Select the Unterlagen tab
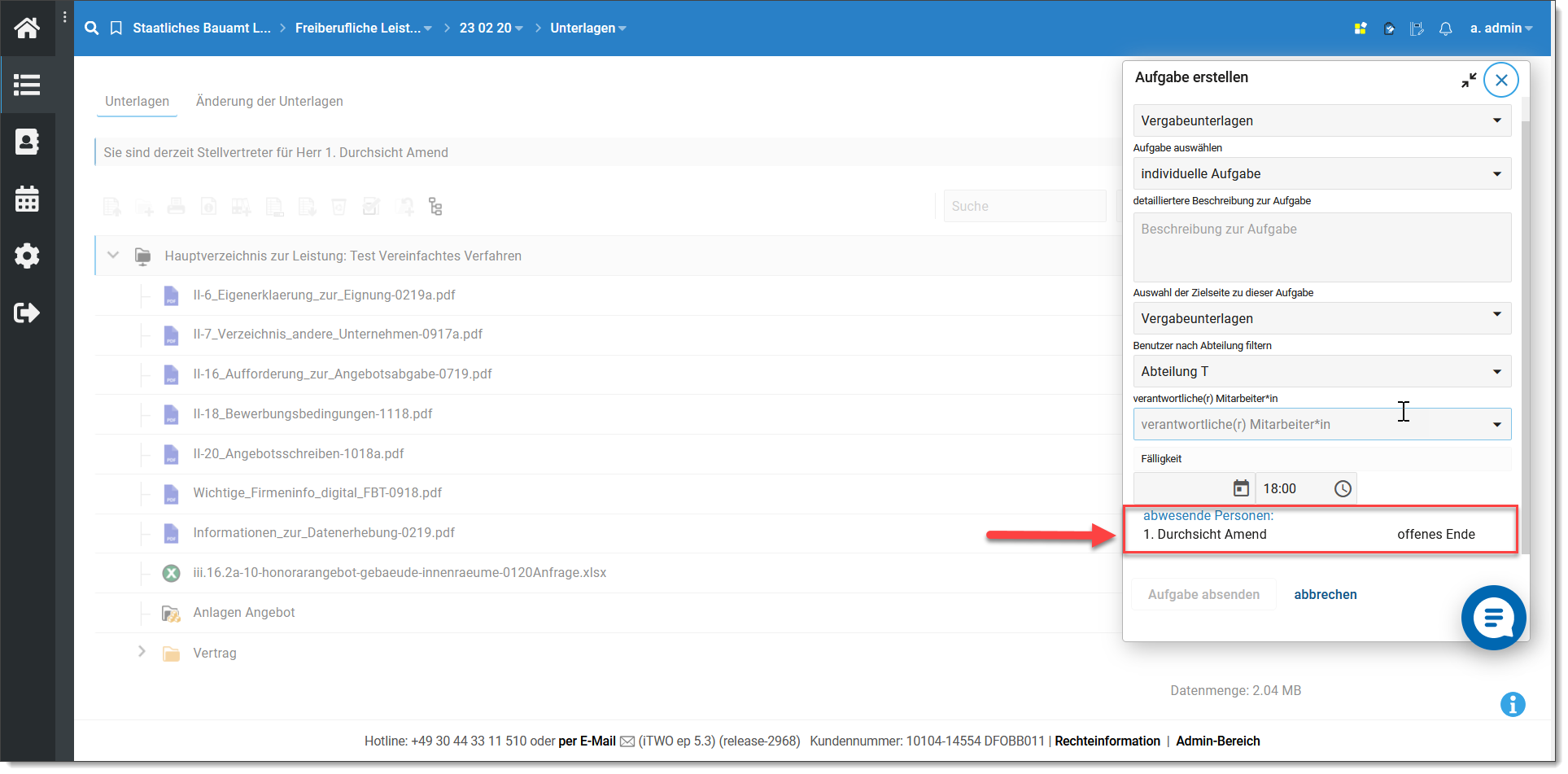 pos(137,101)
